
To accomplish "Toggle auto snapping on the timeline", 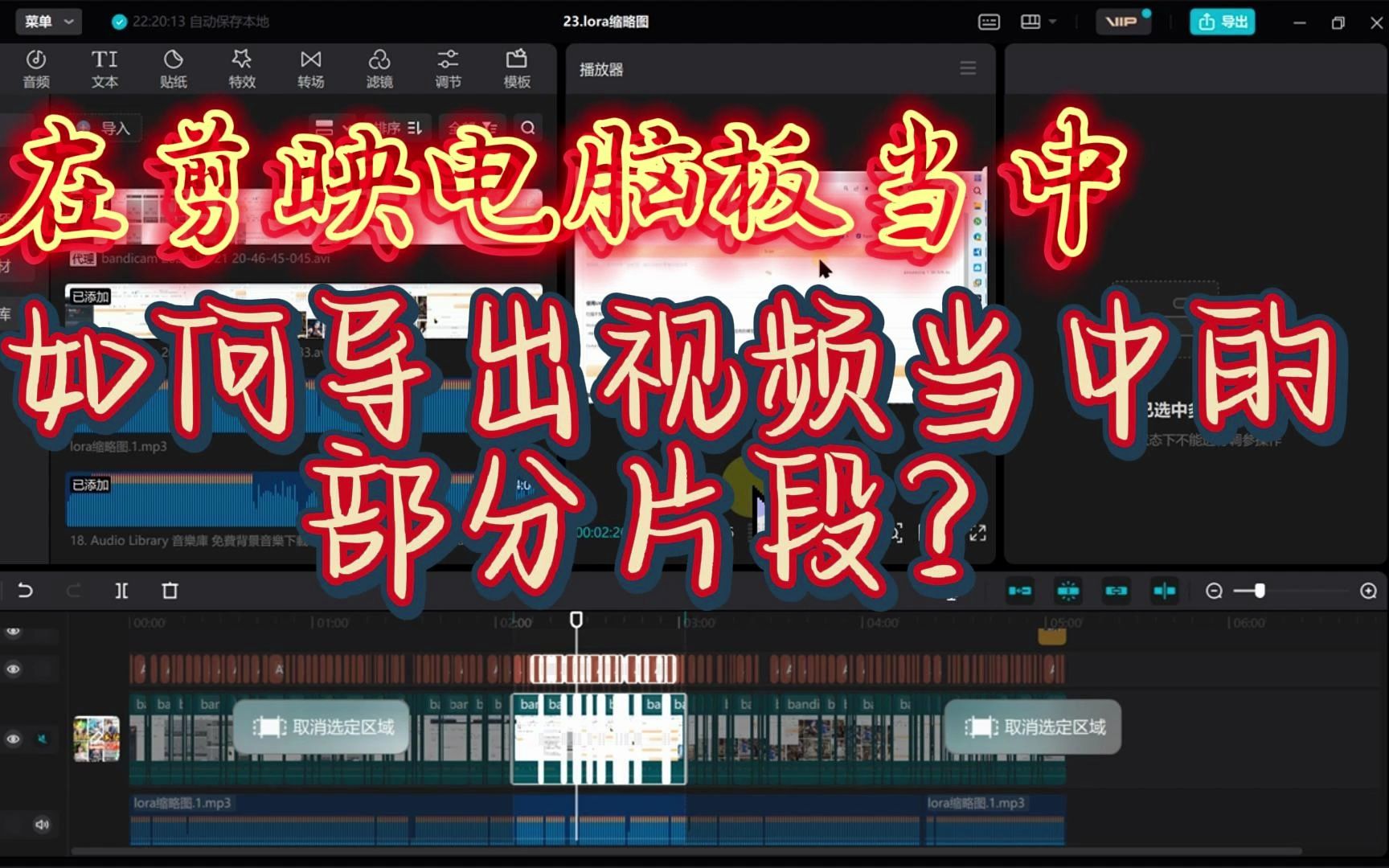I will click(x=1068, y=591).
